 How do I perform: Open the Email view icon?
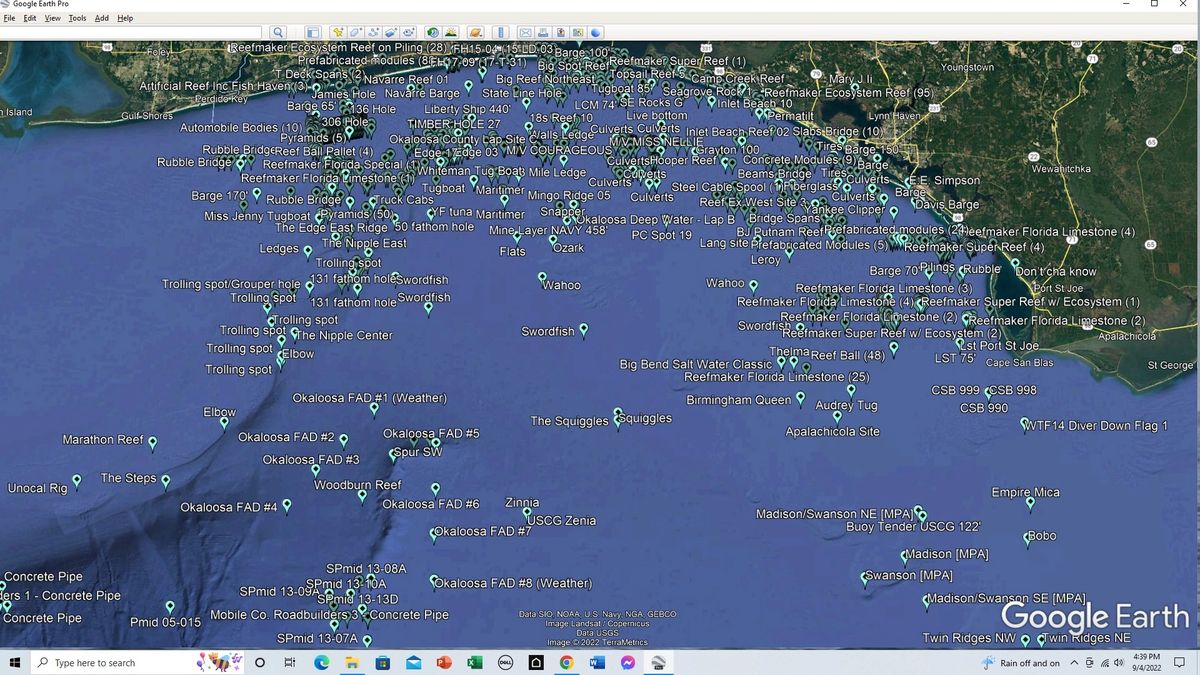524,32
